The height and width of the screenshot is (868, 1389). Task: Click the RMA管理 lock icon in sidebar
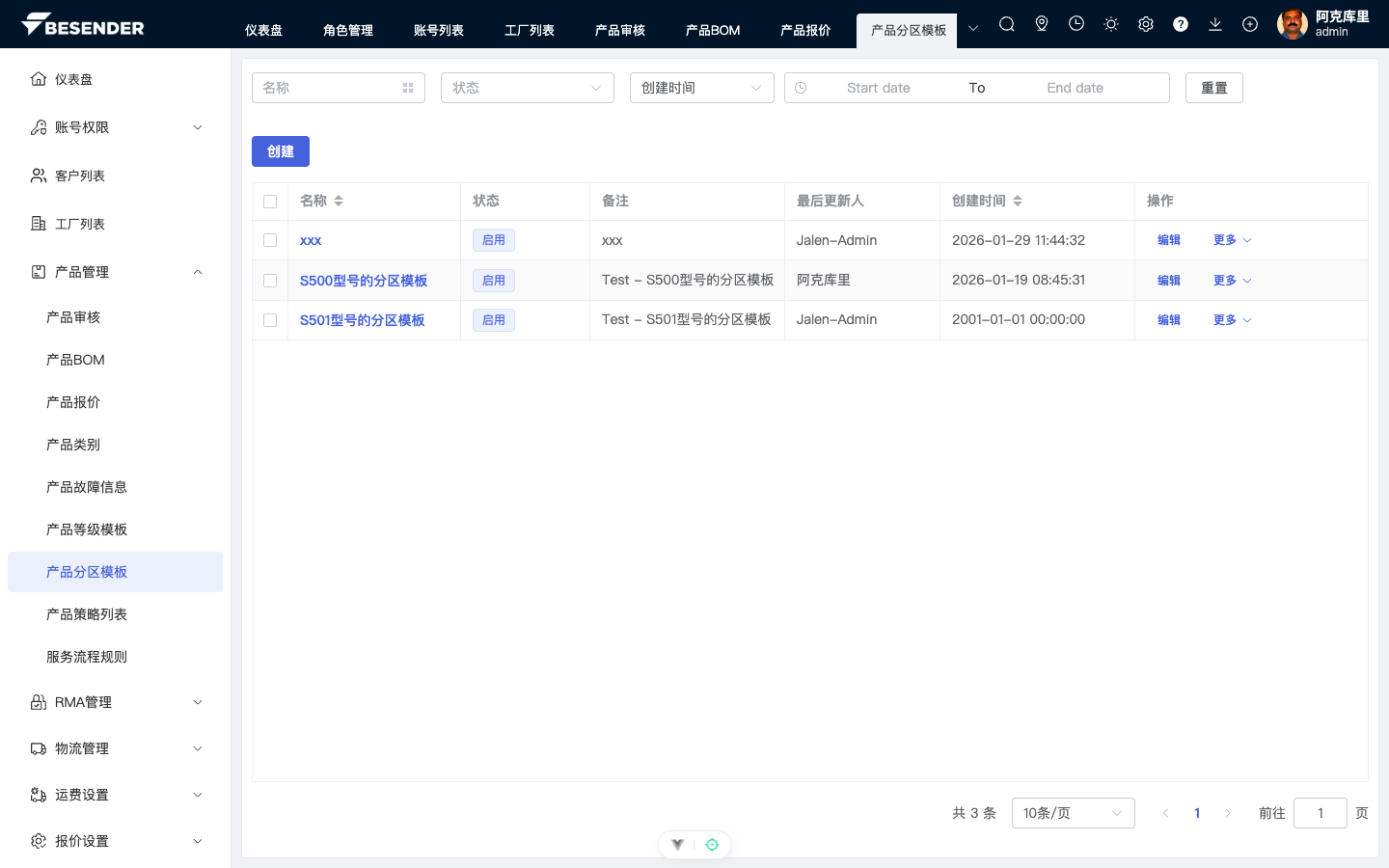coord(39,702)
